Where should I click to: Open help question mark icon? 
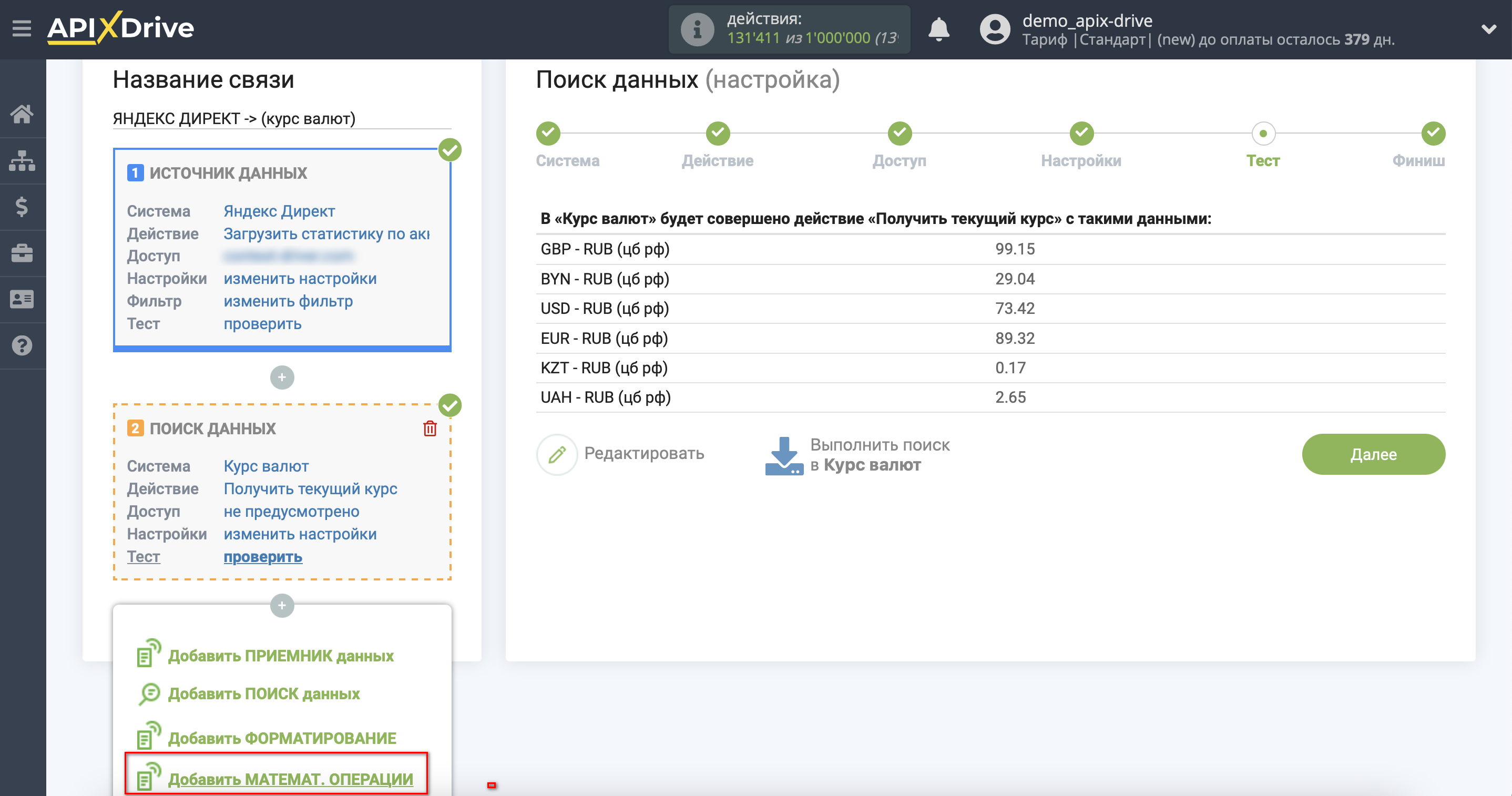click(22, 346)
